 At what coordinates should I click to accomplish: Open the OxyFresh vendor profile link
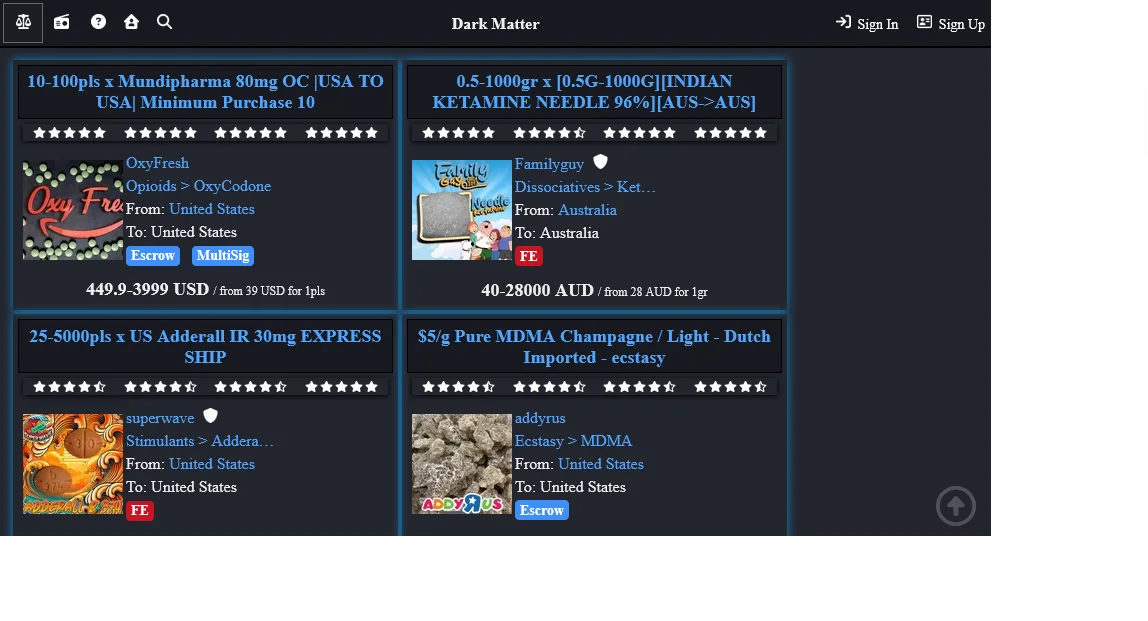157,163
